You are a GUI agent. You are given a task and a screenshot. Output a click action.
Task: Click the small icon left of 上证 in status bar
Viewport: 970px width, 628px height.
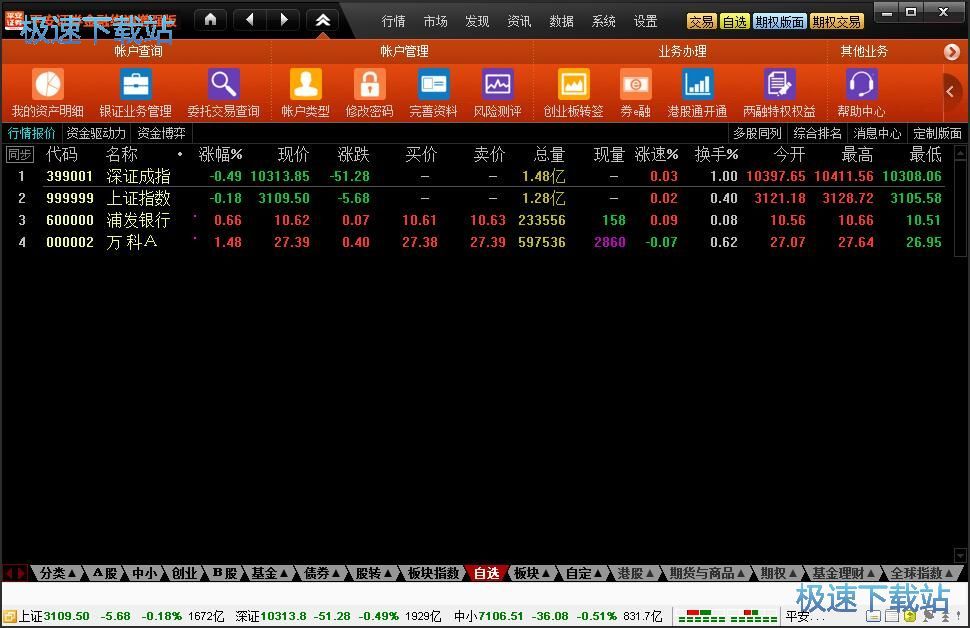point(9,616)
